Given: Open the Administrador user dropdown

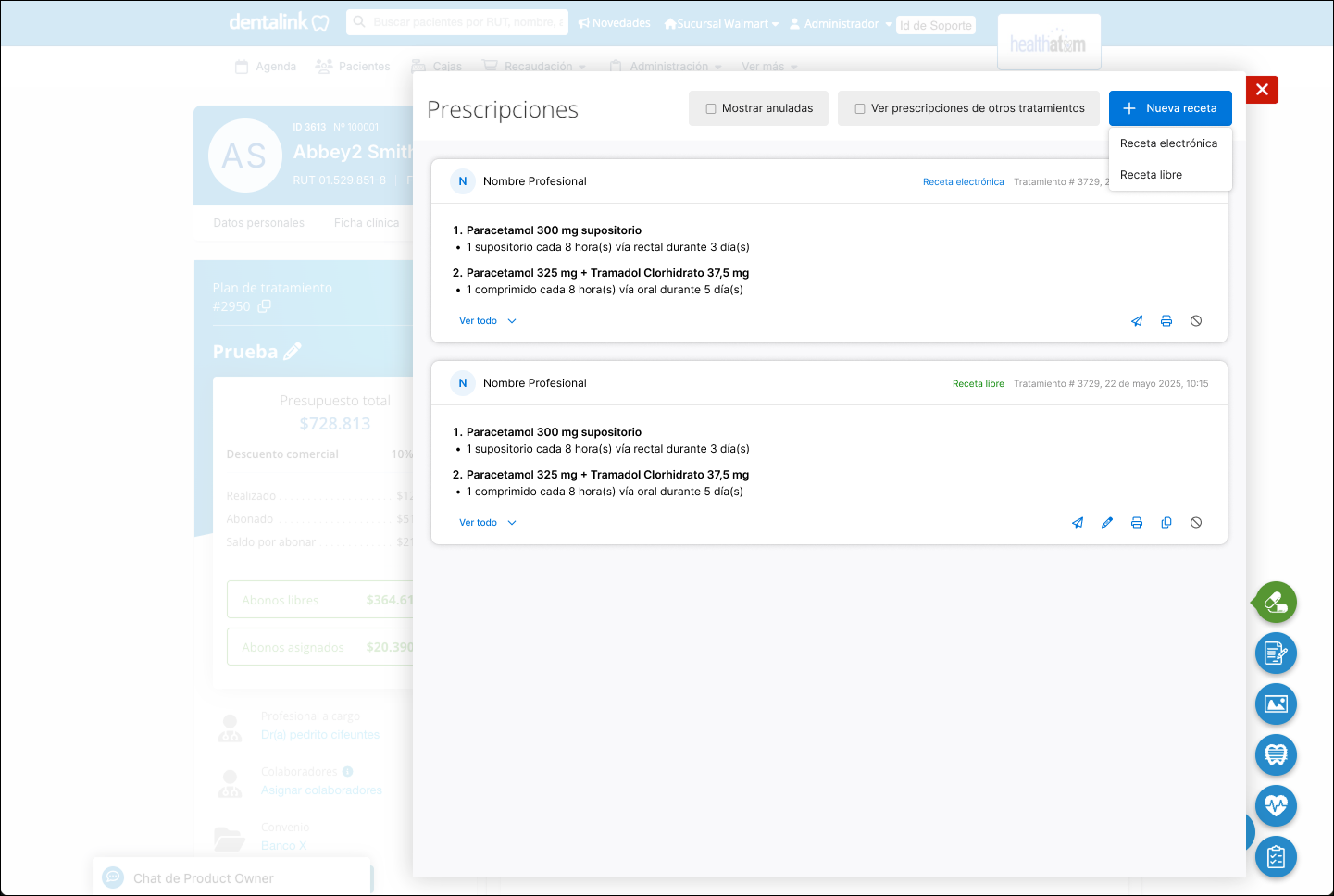Looking at the screenshot, I should coord(841,24).
